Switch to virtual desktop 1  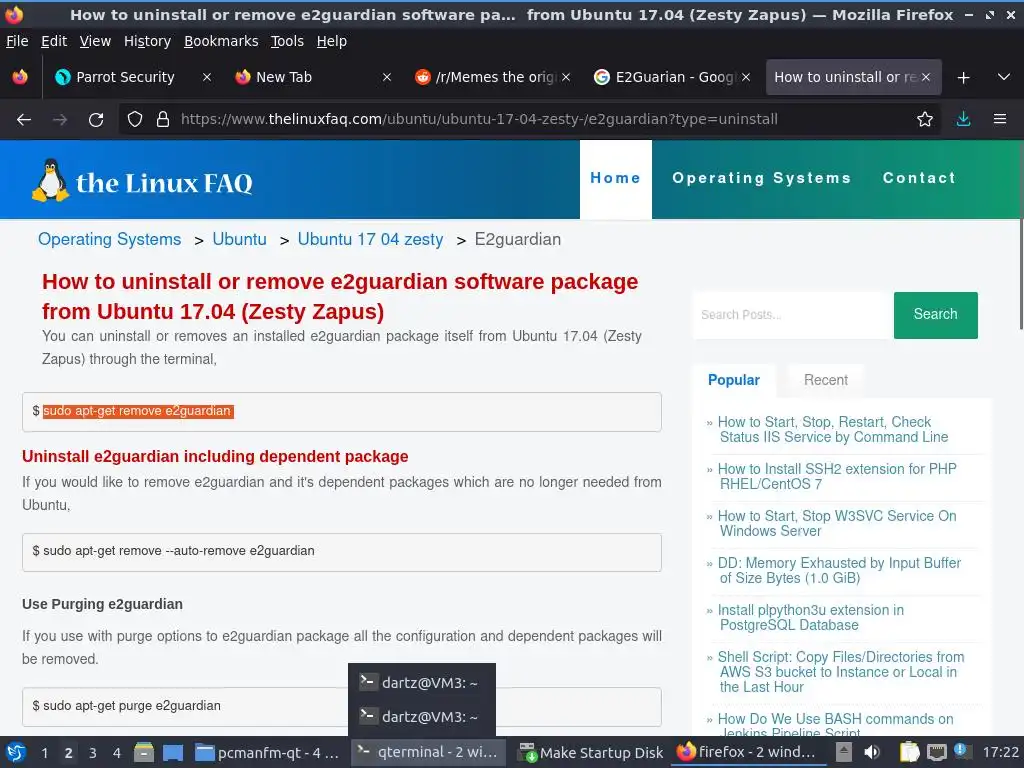click(44, 753)
